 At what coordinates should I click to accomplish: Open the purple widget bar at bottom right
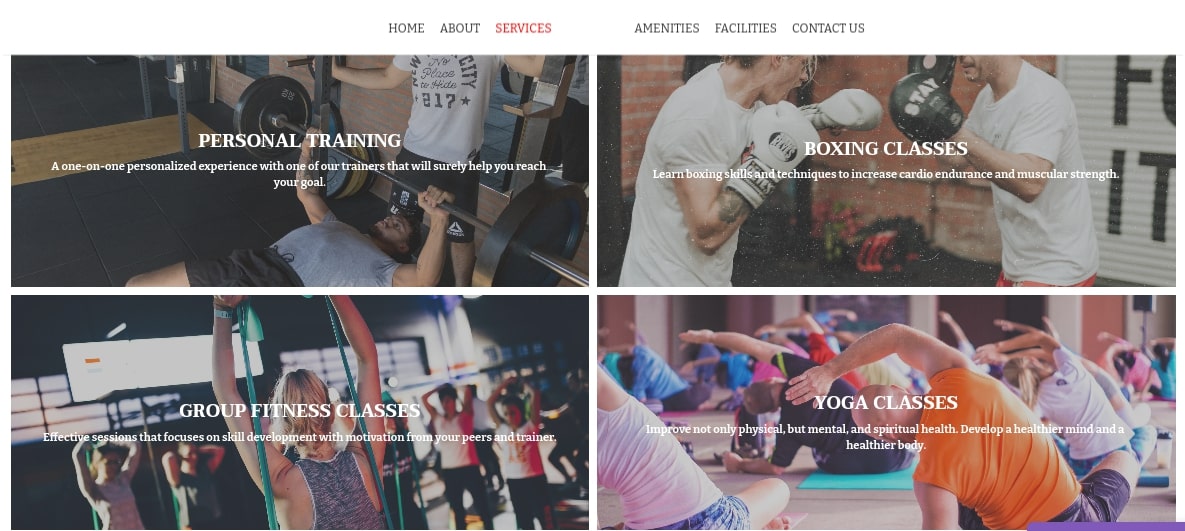1106,526
